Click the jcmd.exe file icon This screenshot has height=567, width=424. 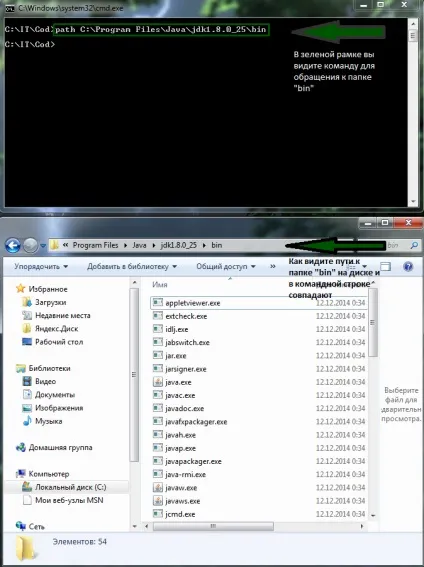(x=158, y=514)
